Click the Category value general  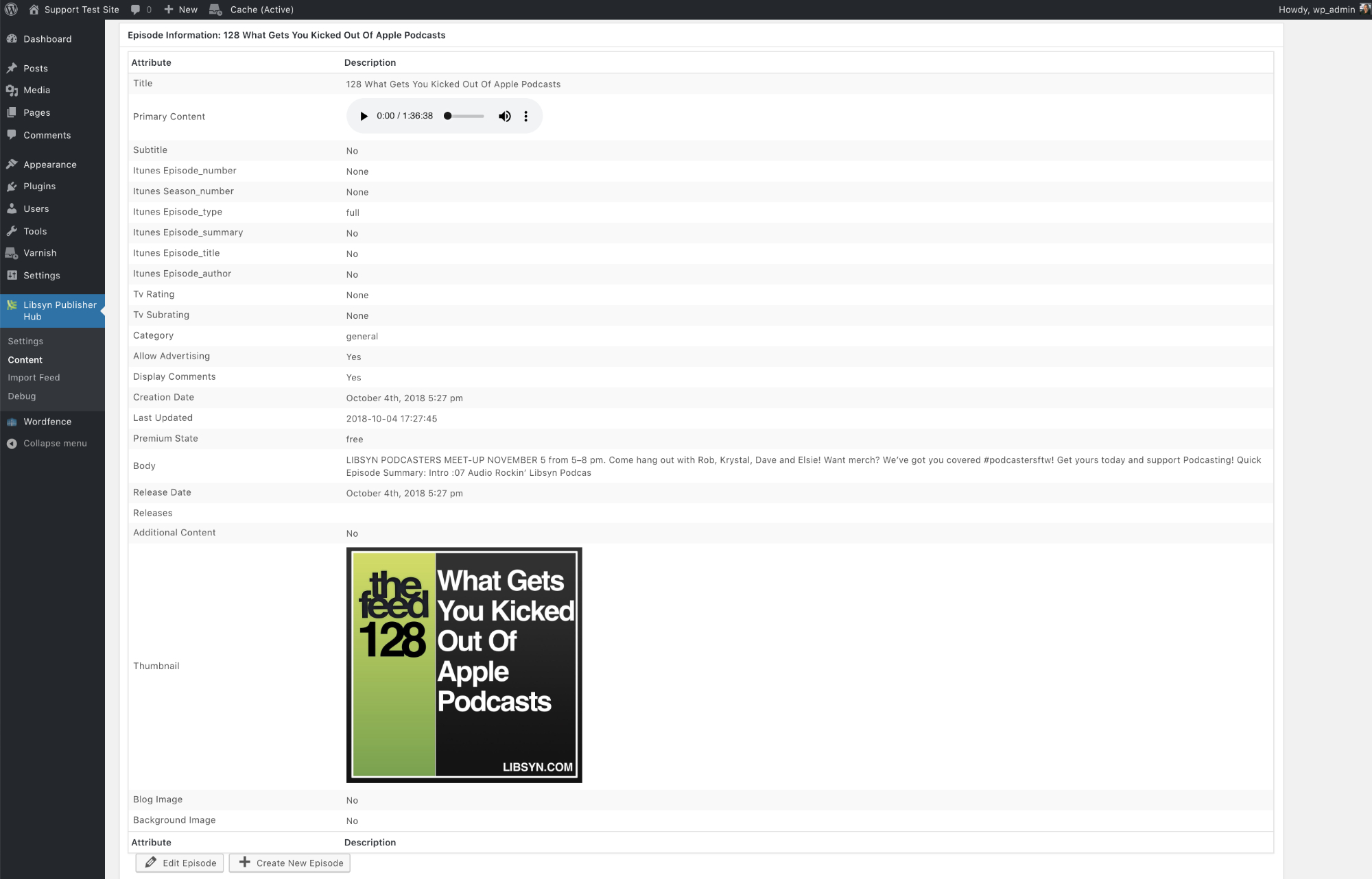(362, 337)
